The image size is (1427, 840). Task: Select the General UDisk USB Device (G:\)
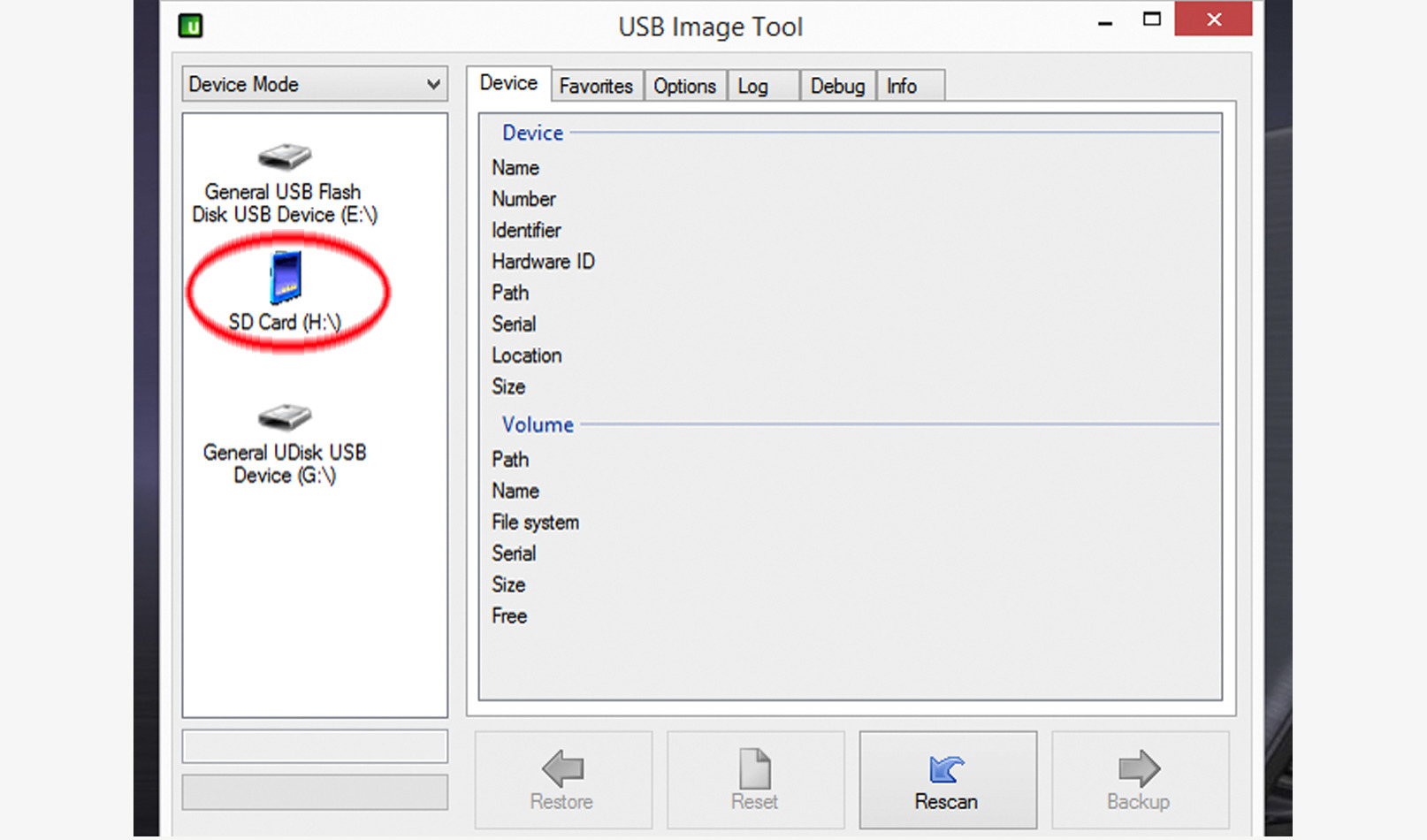coord(285,445)
